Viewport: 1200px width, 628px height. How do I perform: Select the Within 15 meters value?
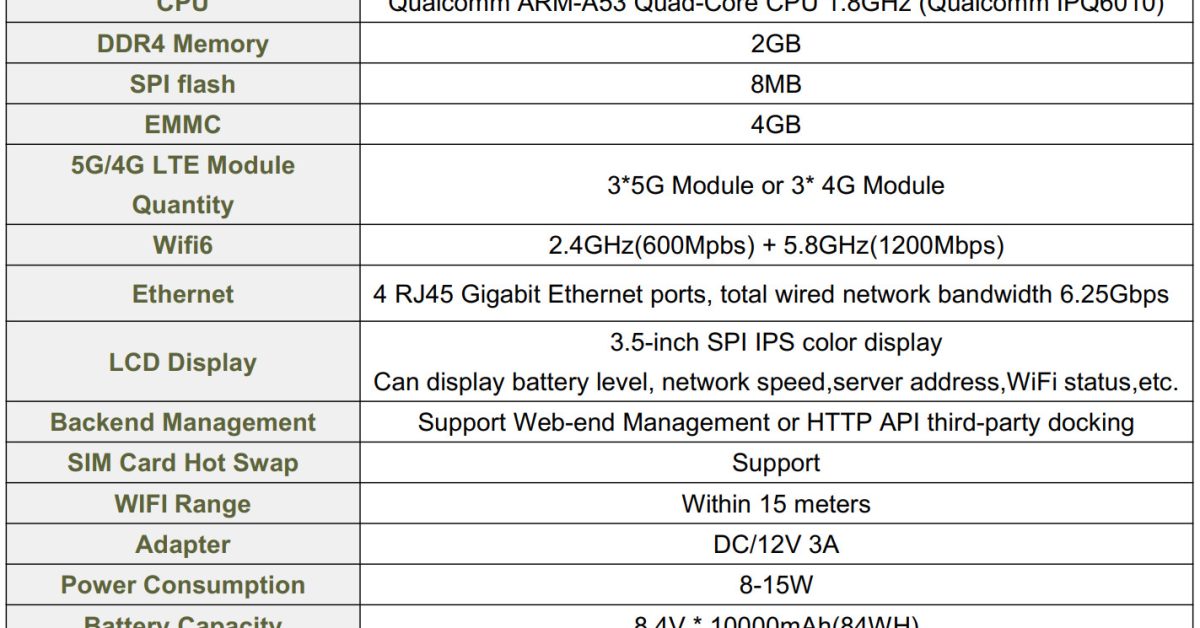pyautogui.click(x=775, y=503)
